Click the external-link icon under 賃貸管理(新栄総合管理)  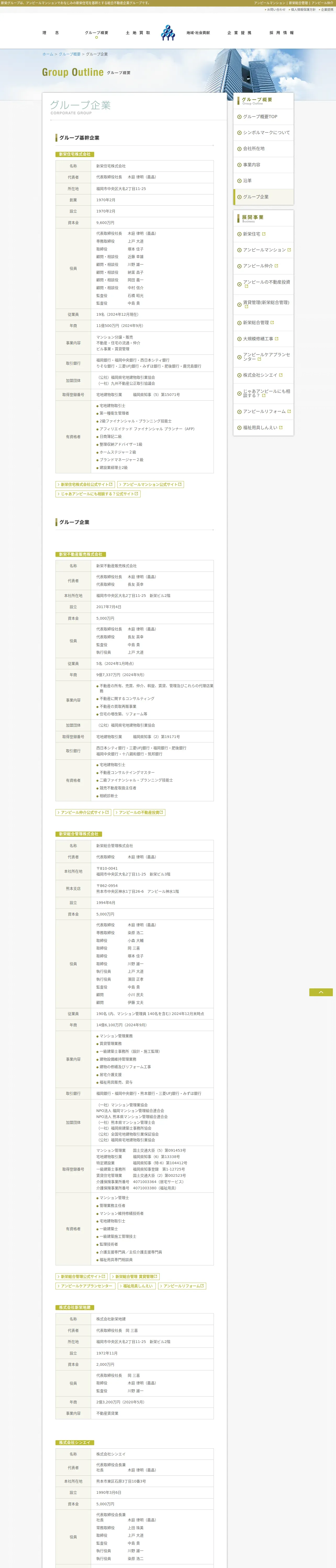point(246,306)
